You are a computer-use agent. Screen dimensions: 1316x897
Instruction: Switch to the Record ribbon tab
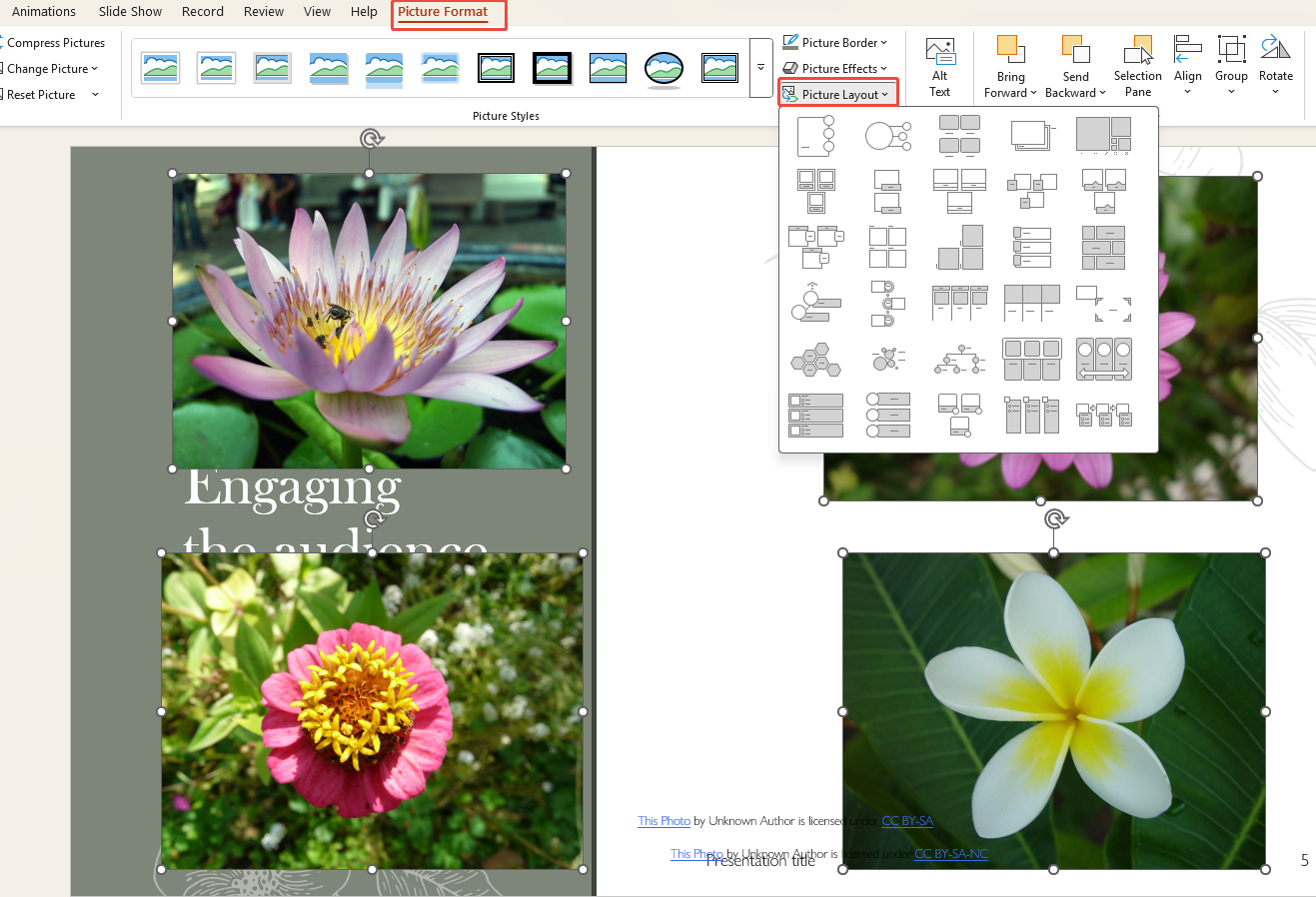coord(202,11)
